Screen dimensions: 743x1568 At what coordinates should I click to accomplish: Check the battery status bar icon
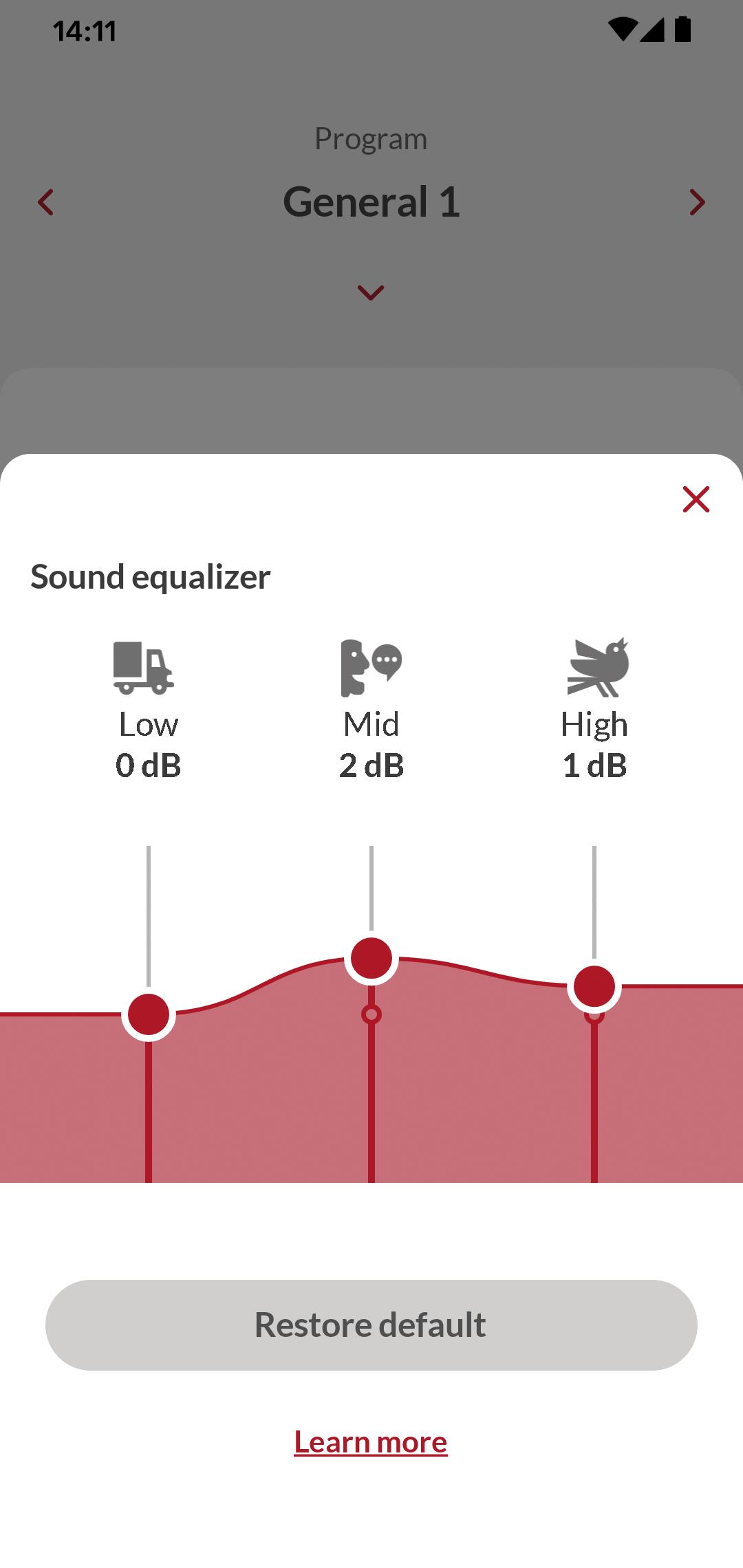click(682, 30)
